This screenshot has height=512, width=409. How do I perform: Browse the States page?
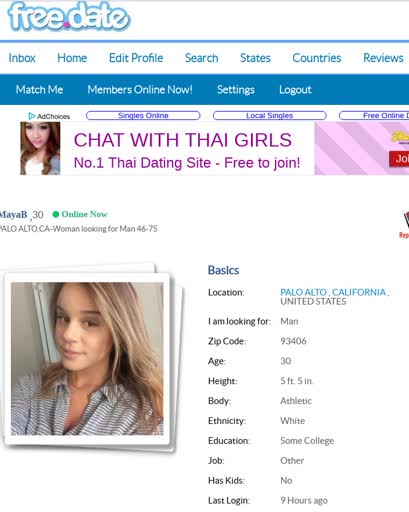pos(255,58)
